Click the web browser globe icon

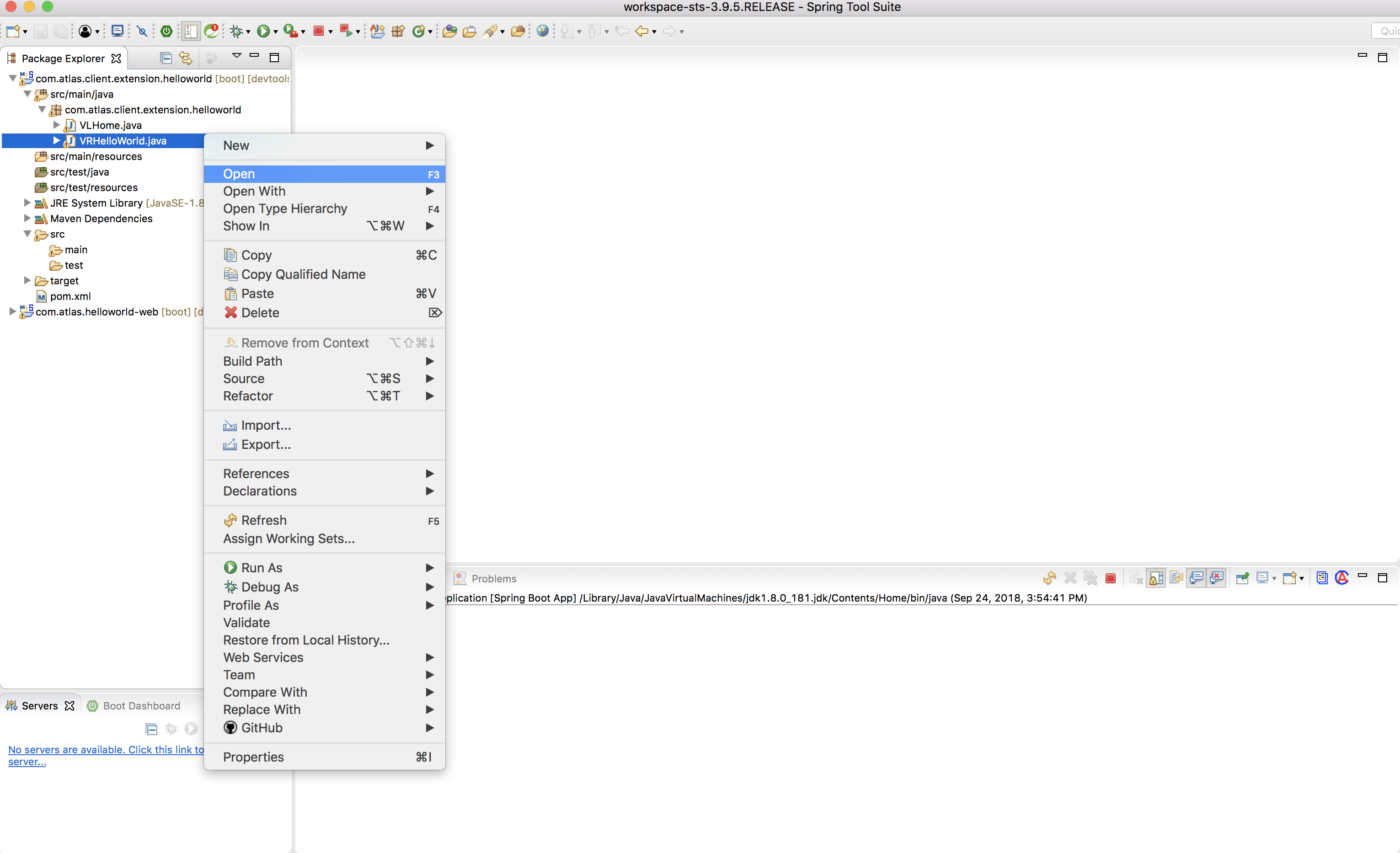543,31
